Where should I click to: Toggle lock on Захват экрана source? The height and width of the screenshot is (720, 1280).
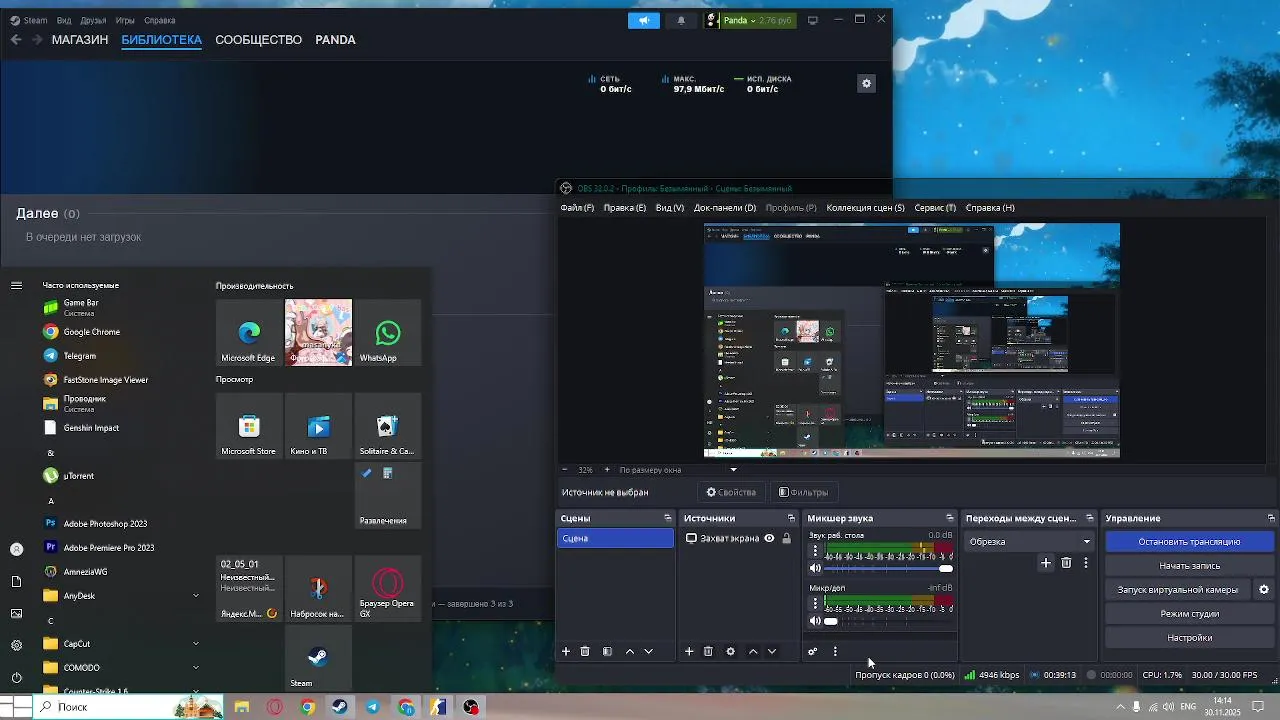pos(787,538)
